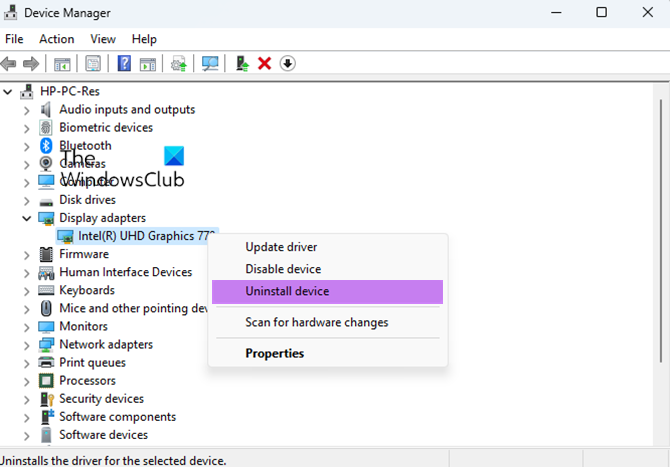
Task: Expand the Network adapters node
Action: coord(26,345)
